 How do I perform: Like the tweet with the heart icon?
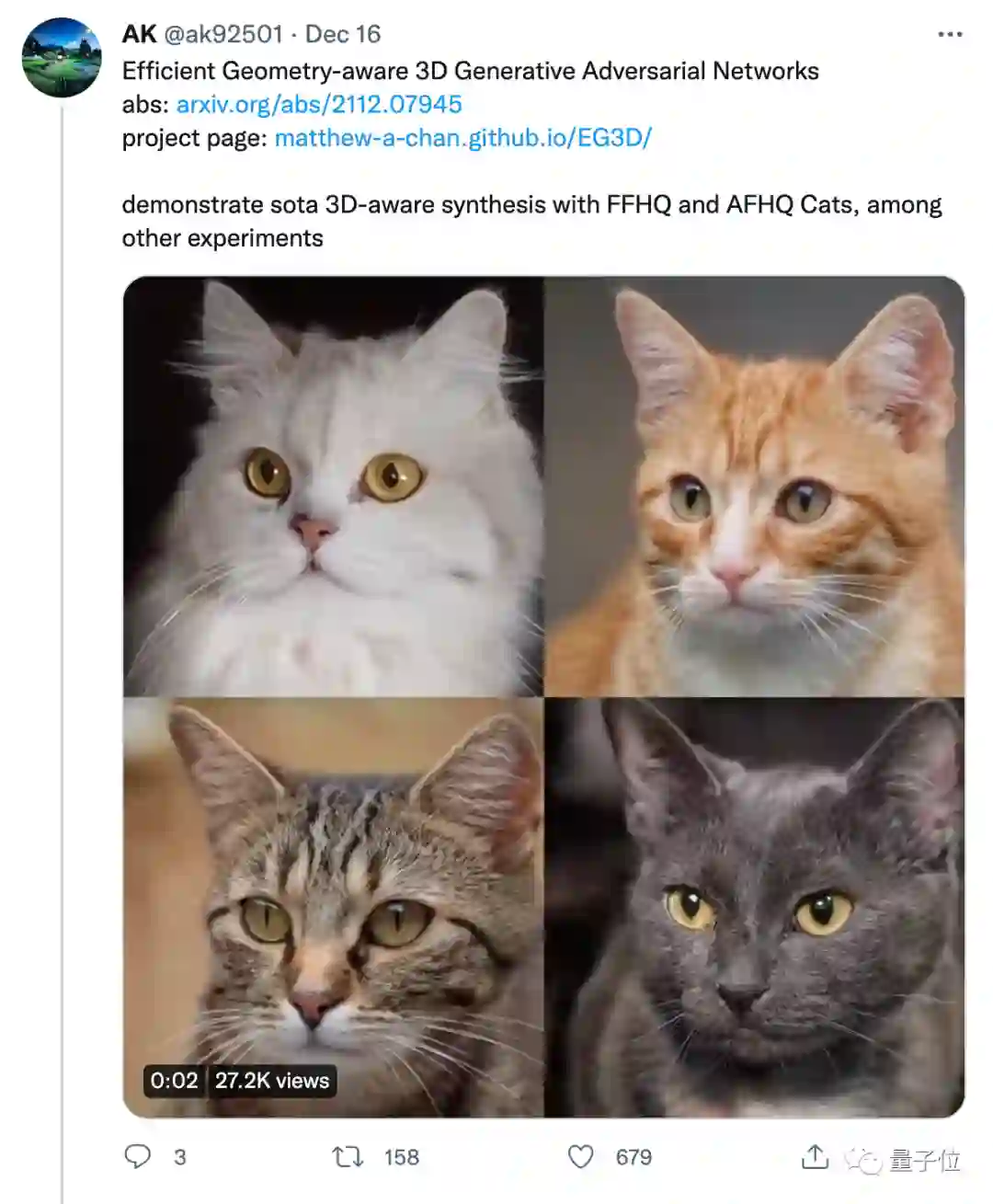click(580, 1156)
